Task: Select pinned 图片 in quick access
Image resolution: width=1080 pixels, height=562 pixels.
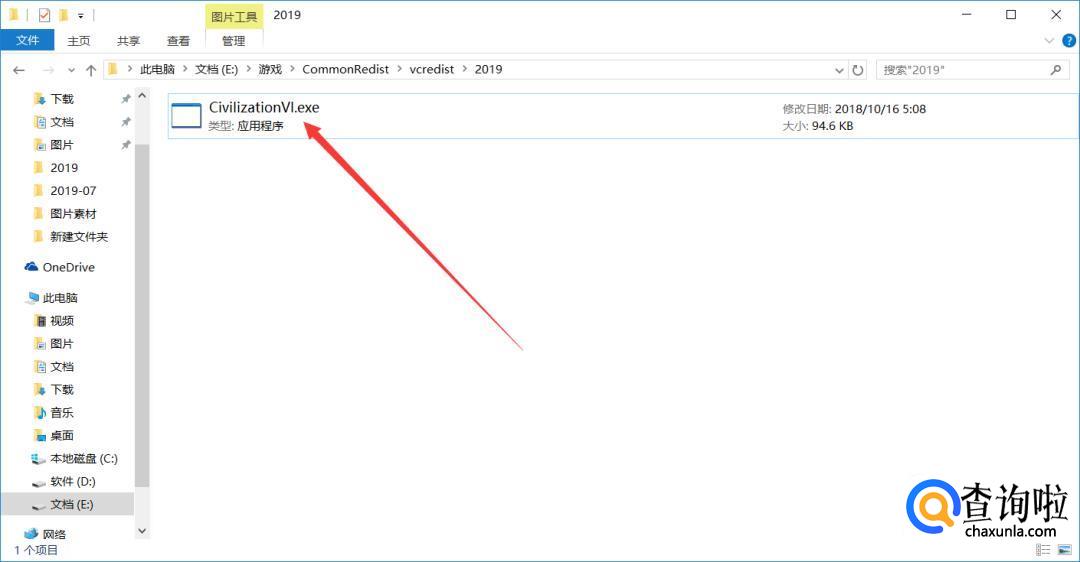Action: [x=61, y=145]
